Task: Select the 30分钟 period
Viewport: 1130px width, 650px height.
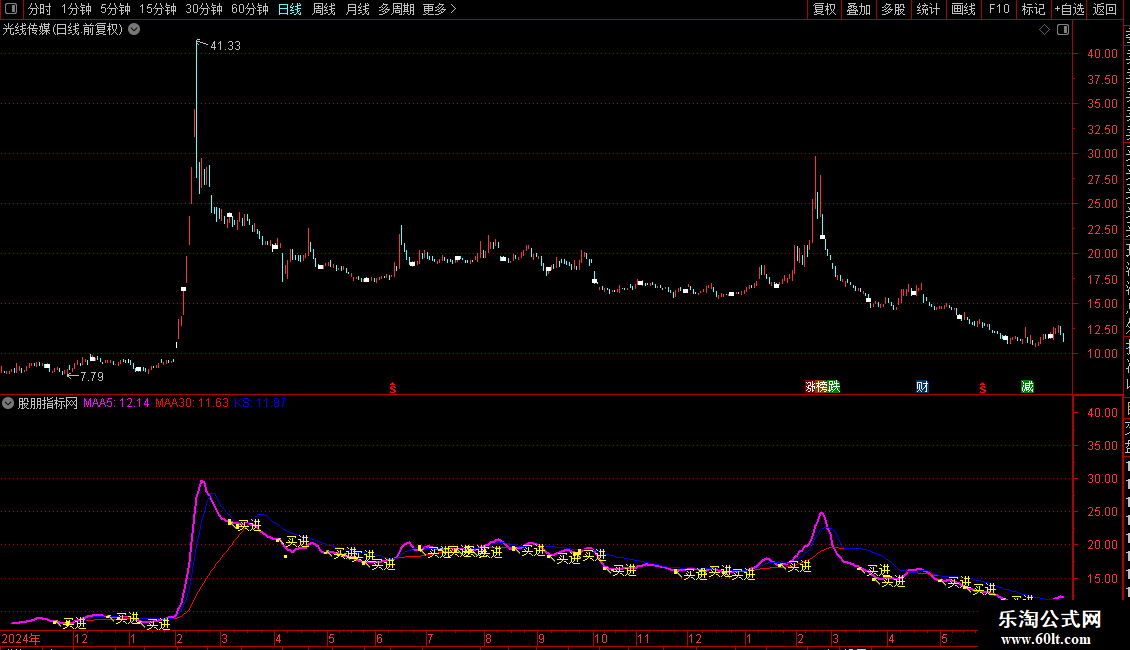Action: pyautogui.click(x=203, y=9)
